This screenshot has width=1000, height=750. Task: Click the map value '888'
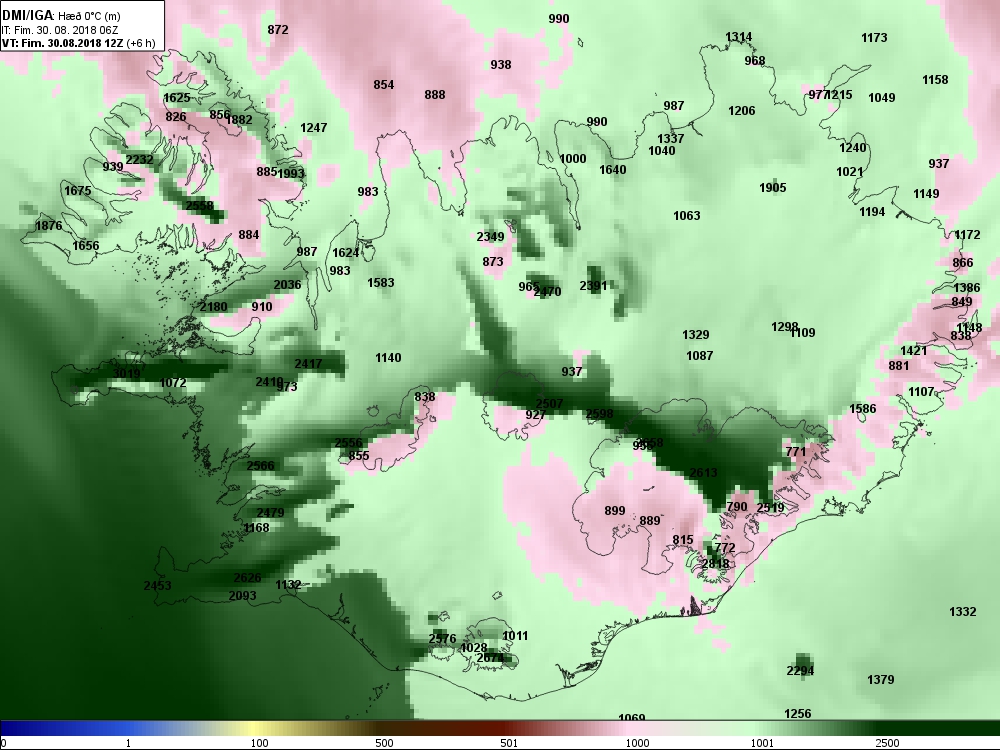[435, 95]
